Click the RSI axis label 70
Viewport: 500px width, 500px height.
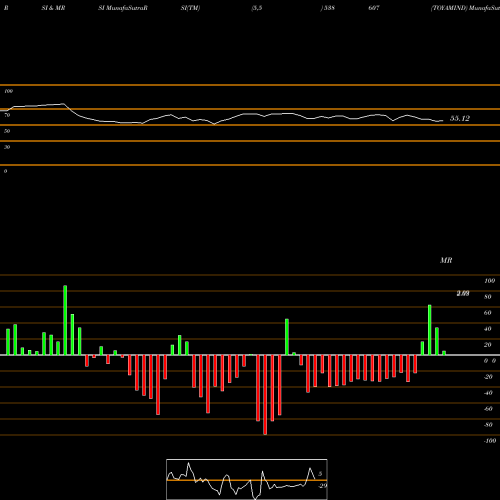click(x=7, y=115)
